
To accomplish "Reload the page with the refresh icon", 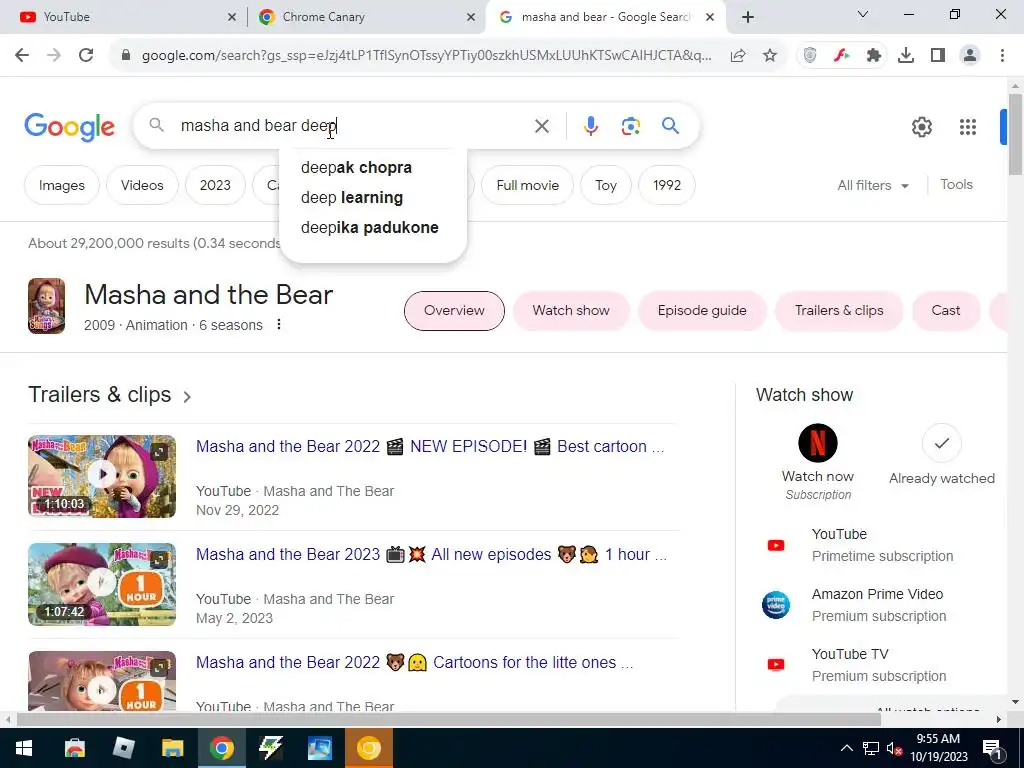I will (86, 56).
